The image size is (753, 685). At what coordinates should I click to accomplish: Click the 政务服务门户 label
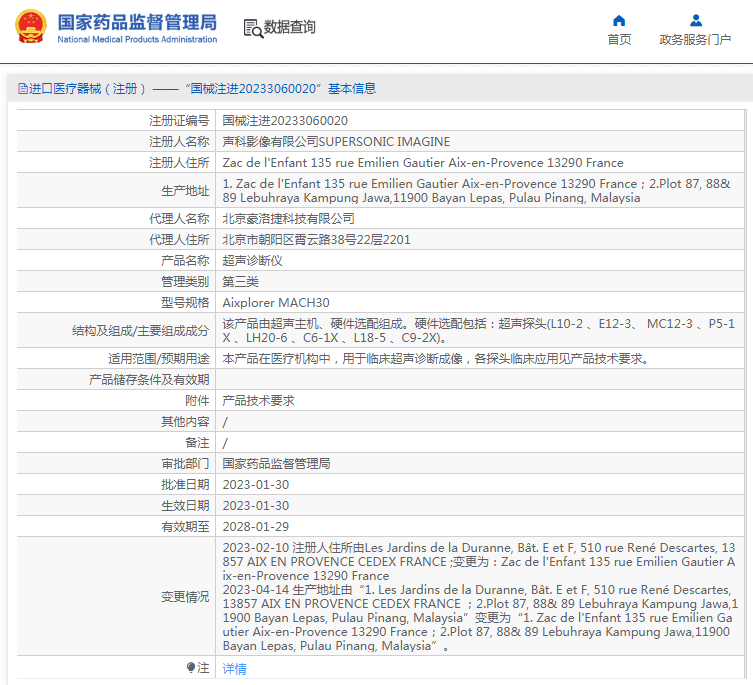[695, 39]
